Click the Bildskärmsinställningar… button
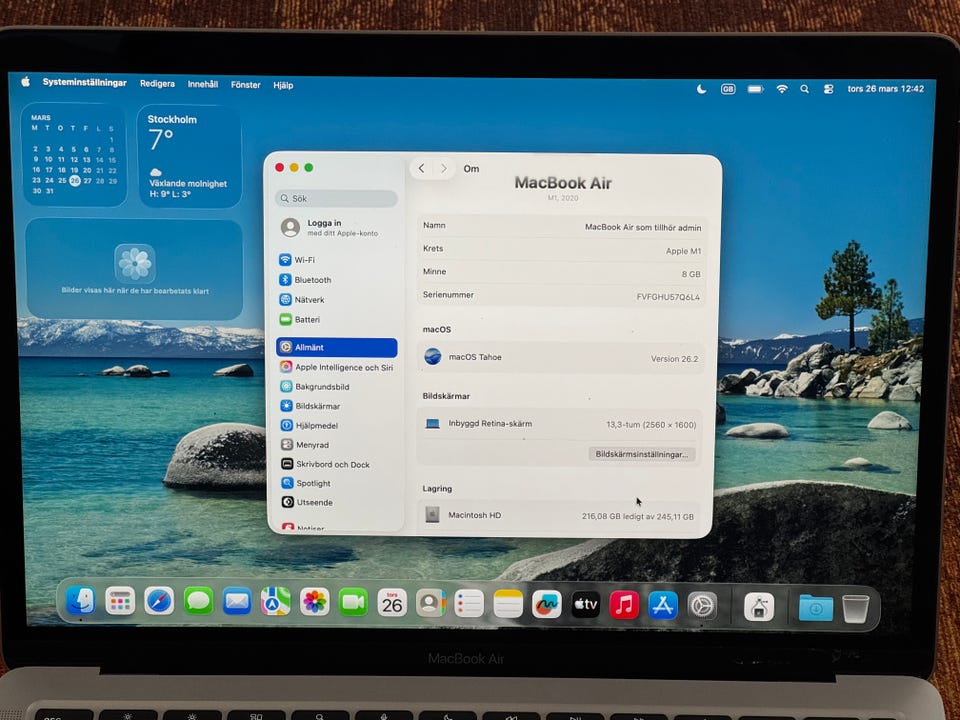This screenshot has width=960, height=720. point(642,454)
